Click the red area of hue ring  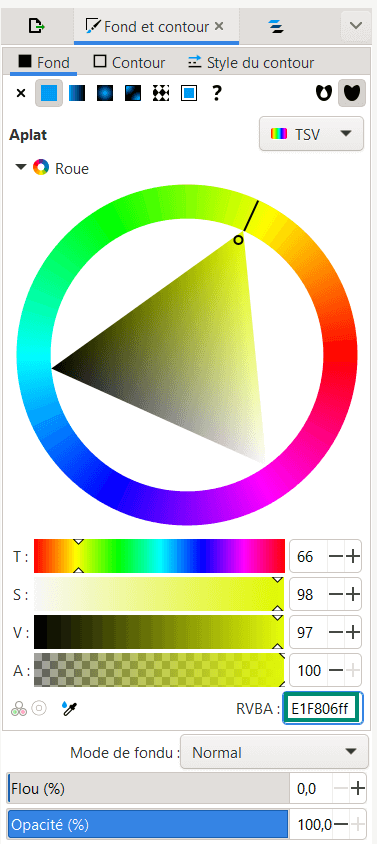click(340, 354)
